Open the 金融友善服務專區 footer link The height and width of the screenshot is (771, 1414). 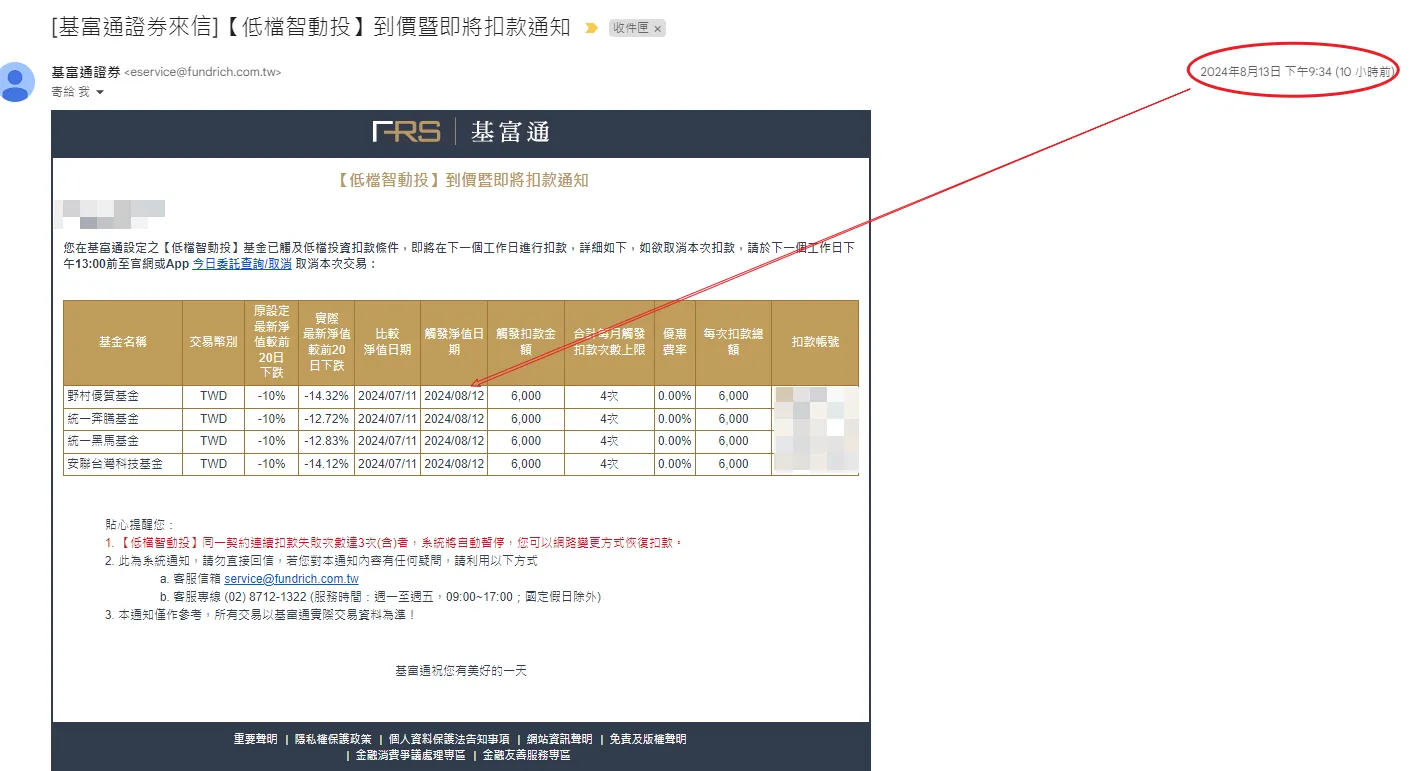[526, 755]
